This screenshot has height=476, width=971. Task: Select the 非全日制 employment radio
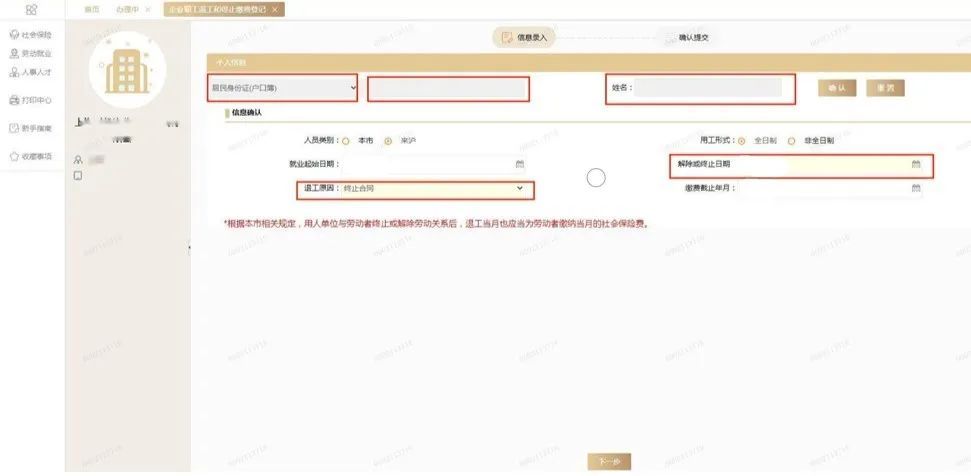click(x=791, y=141)
